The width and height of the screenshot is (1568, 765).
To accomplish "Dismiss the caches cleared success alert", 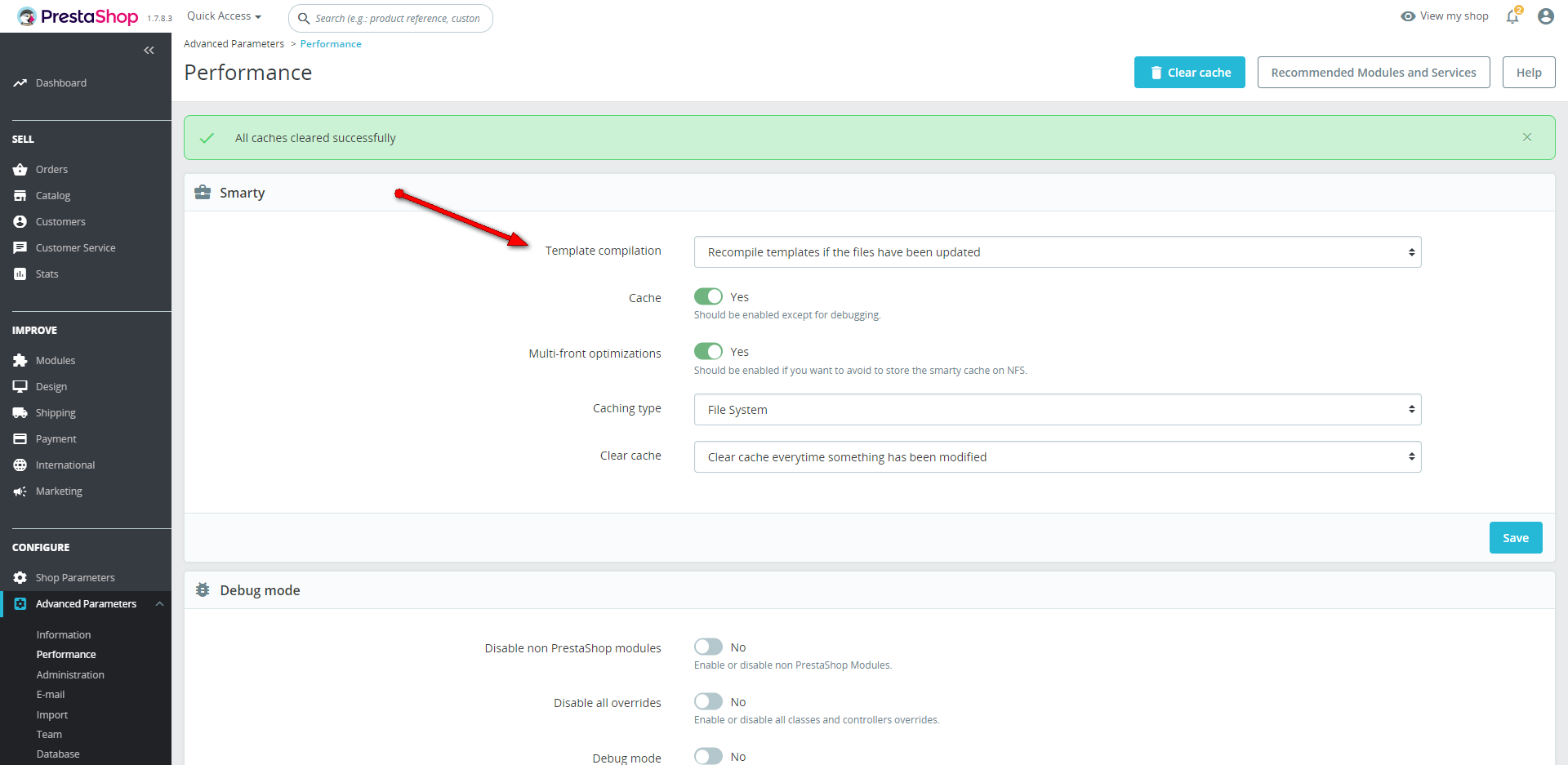I will [x=1527, y=137].
